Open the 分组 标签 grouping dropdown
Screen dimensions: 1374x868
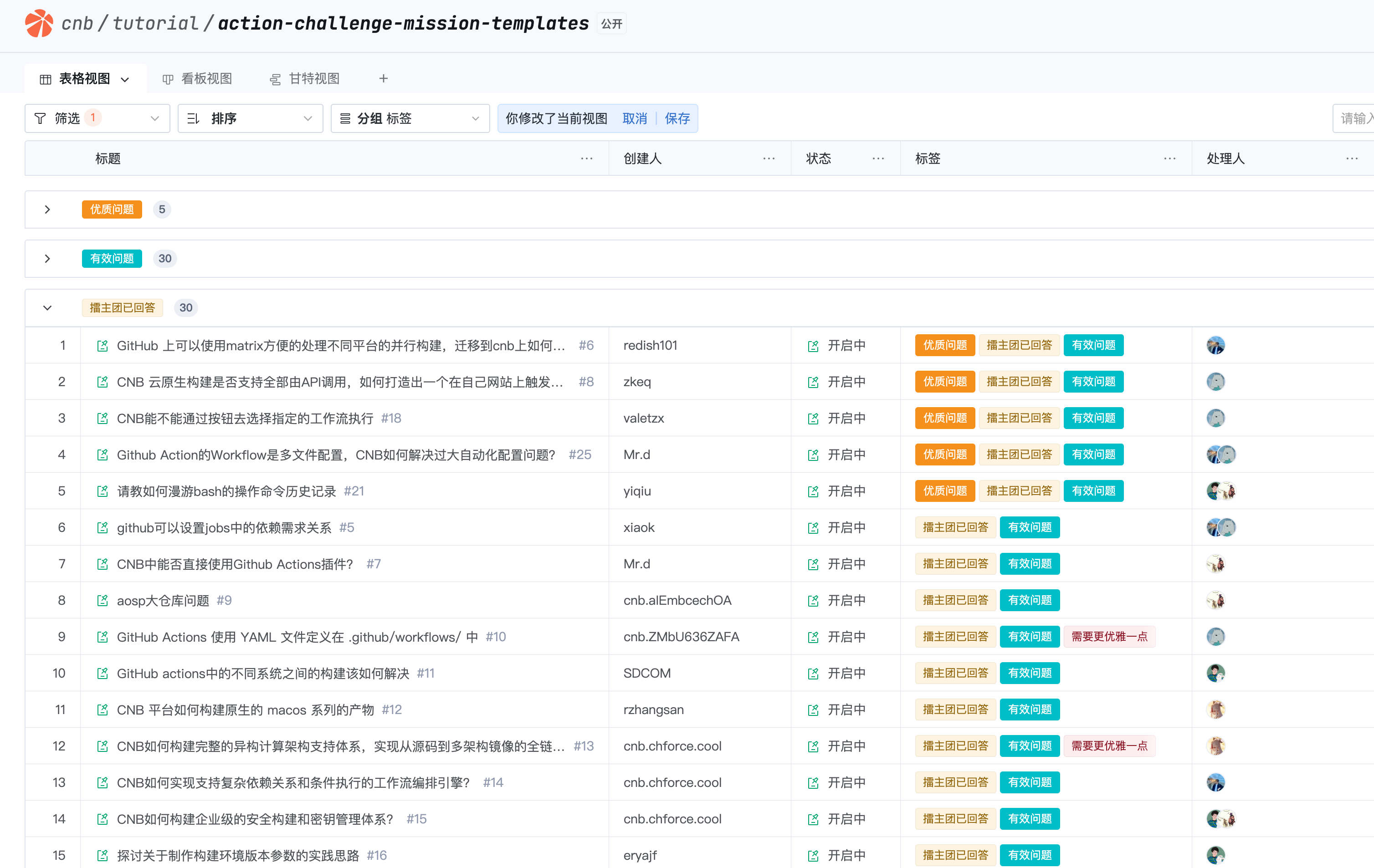(x=410, y=118)
